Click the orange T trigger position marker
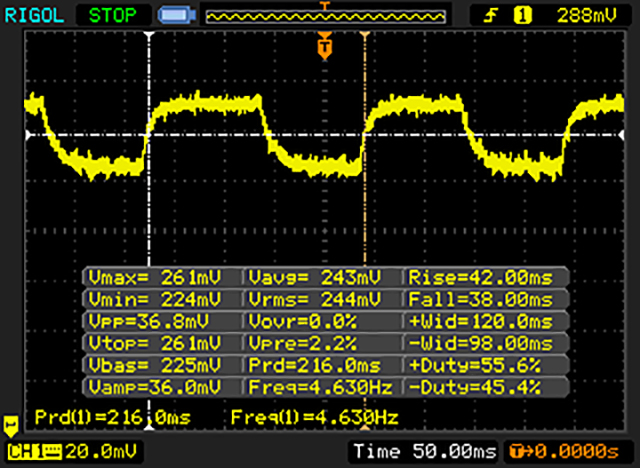Screen dimensions: 640x468 (325, 46)
